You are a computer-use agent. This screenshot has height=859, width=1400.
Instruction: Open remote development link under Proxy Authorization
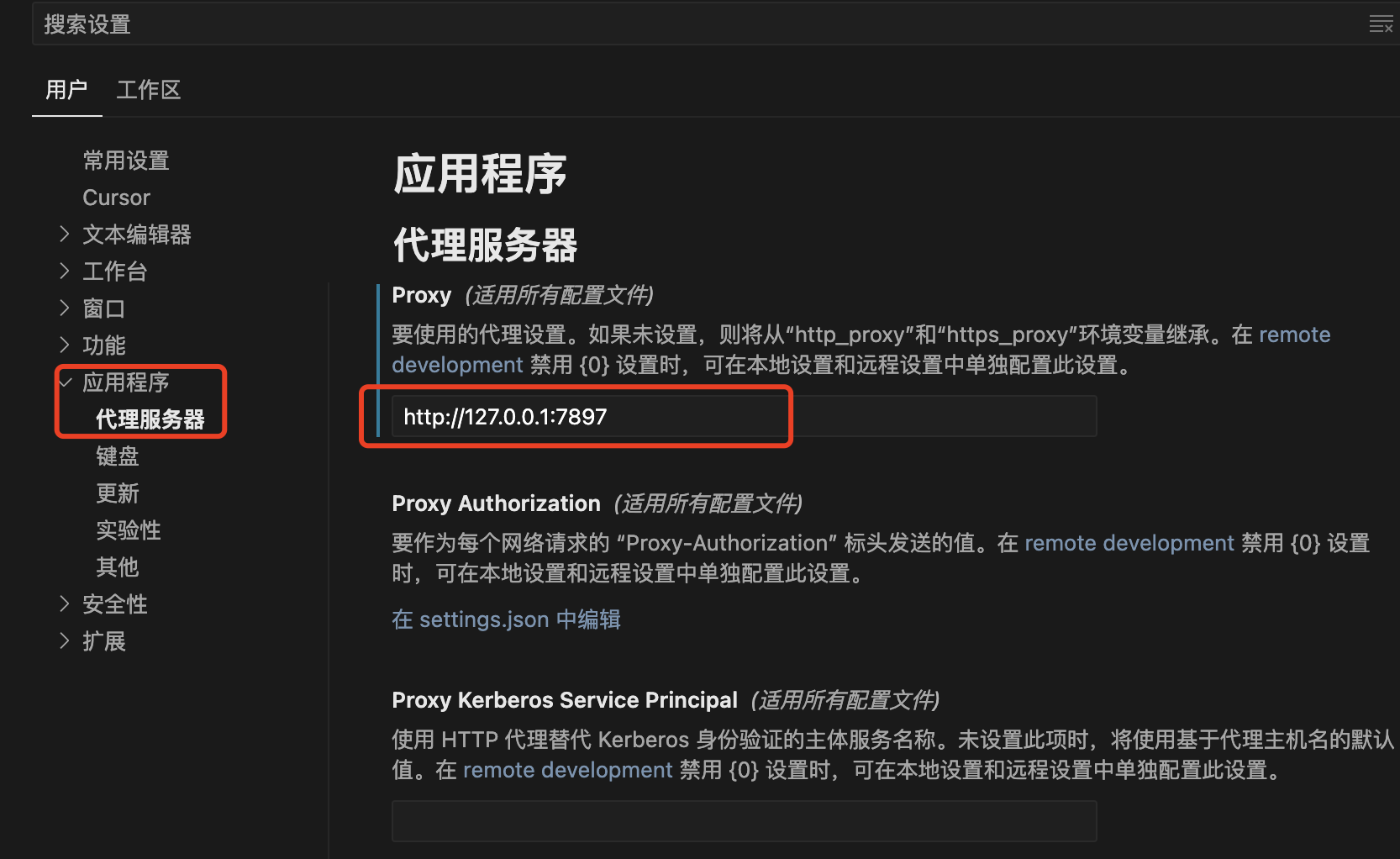point(1129,543)
